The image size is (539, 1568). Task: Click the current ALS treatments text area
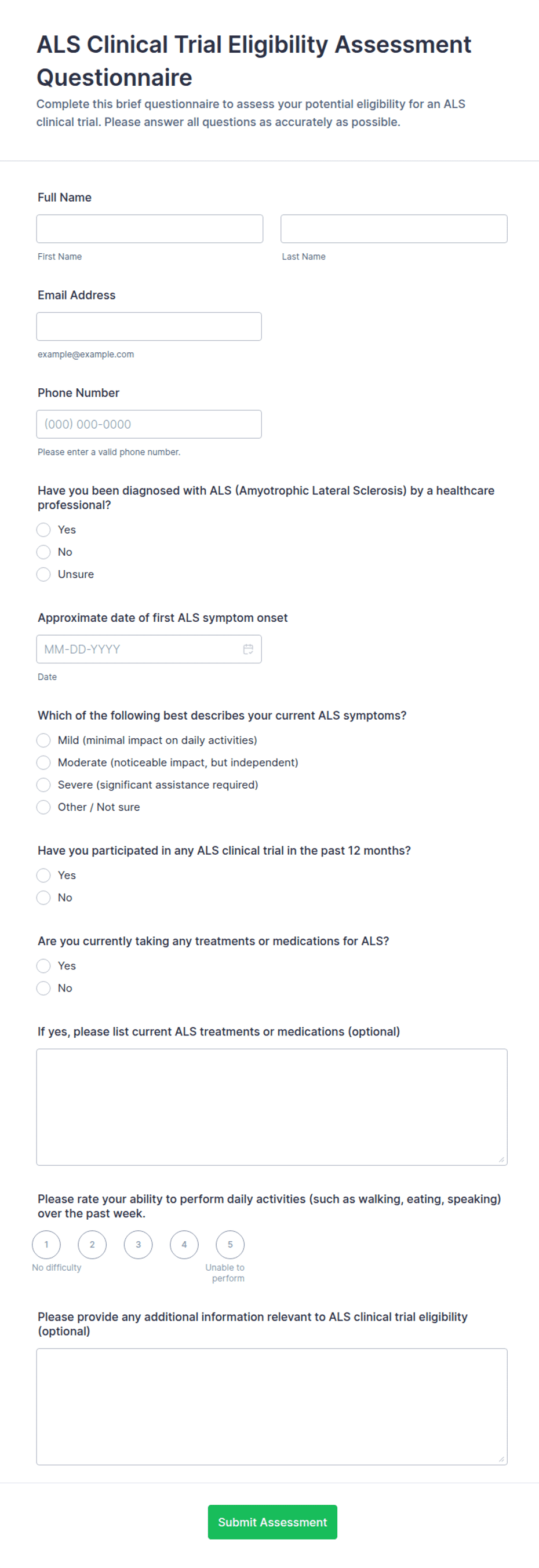coord(272,1107)
